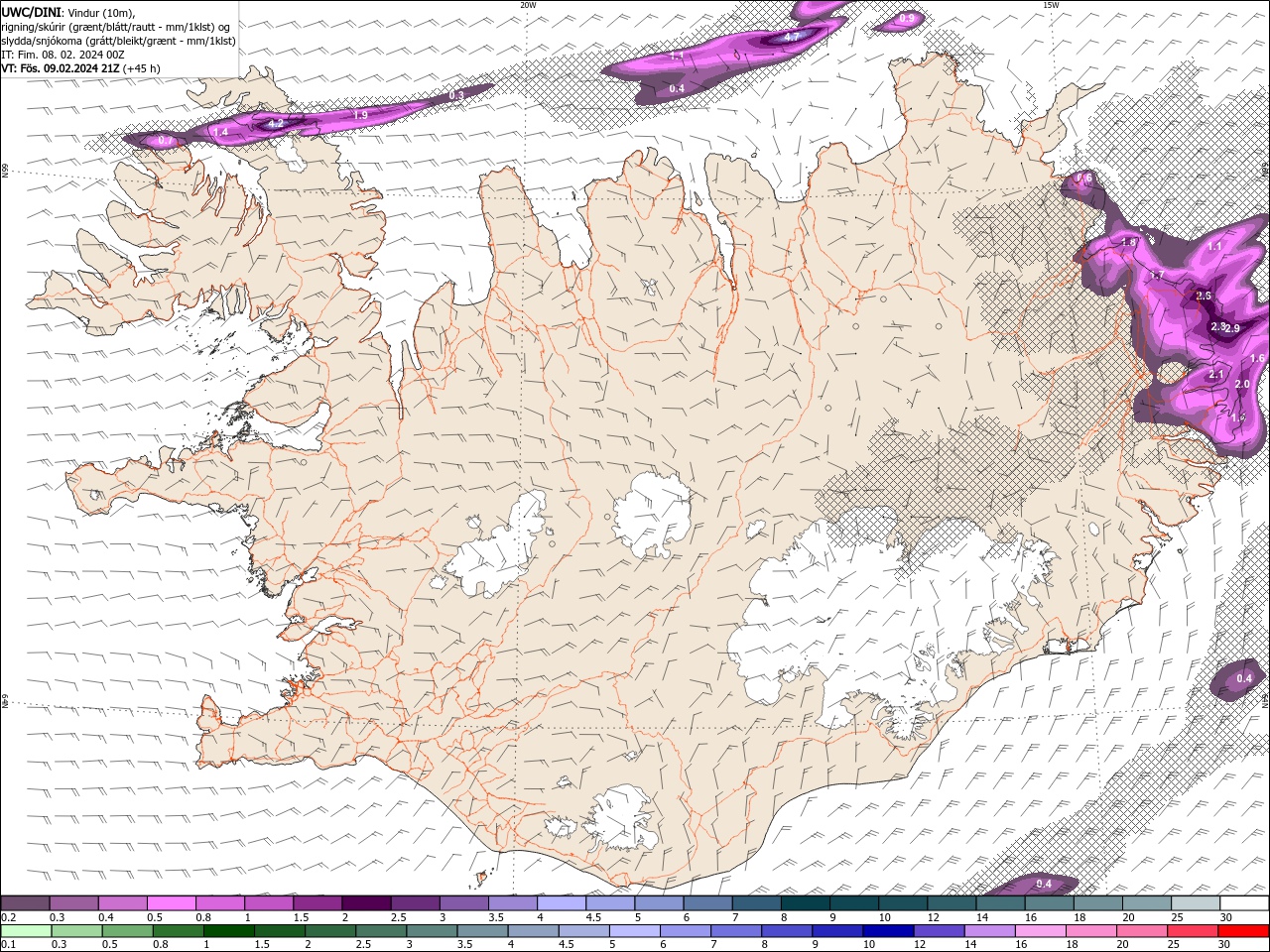The width and height of the screenshot is (1270, 952).
Task: Click the 0.7 value near the Westfjords tip
Action: click(x=166, y=141)
